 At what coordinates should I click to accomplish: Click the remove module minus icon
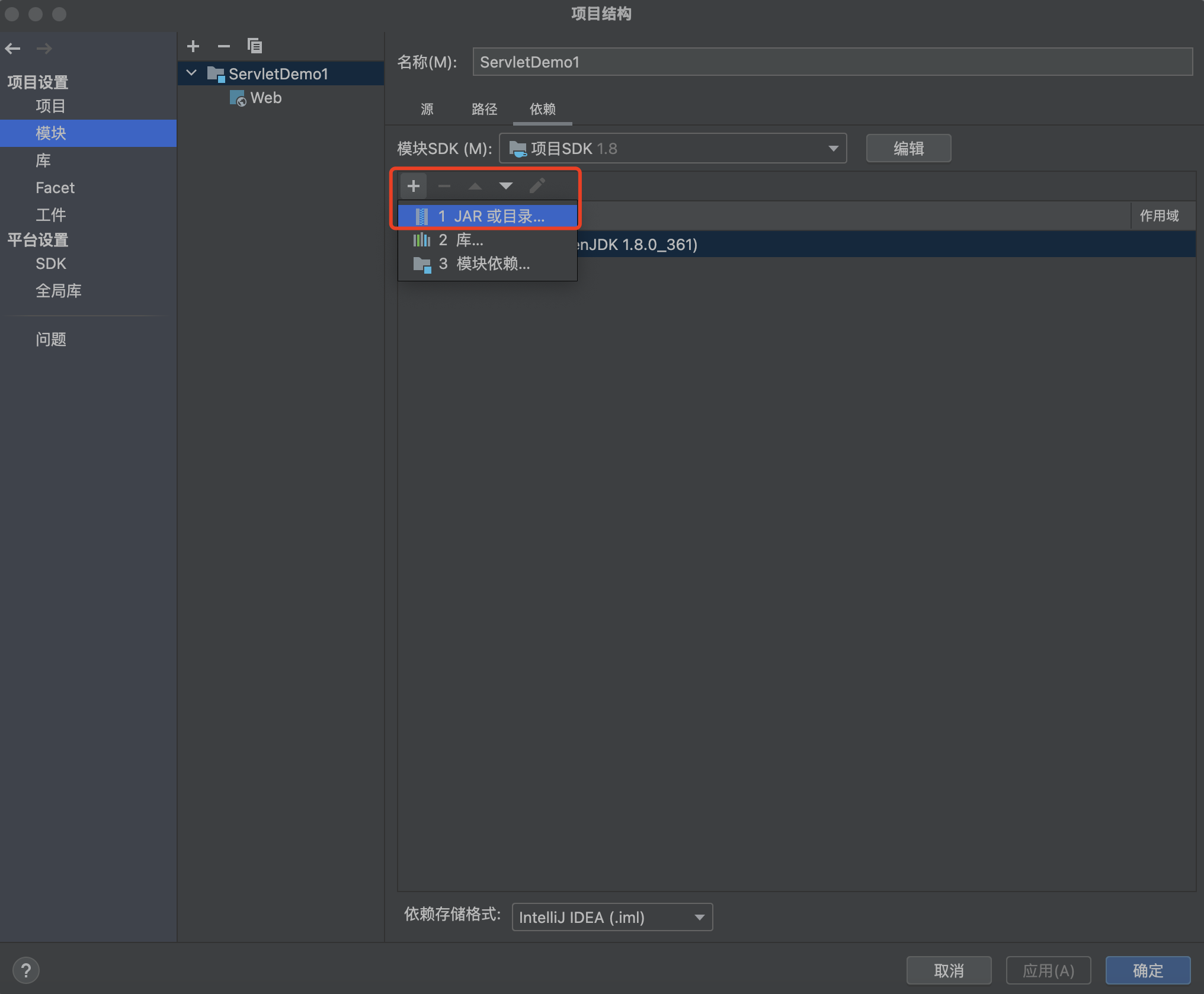pos(223,46)
